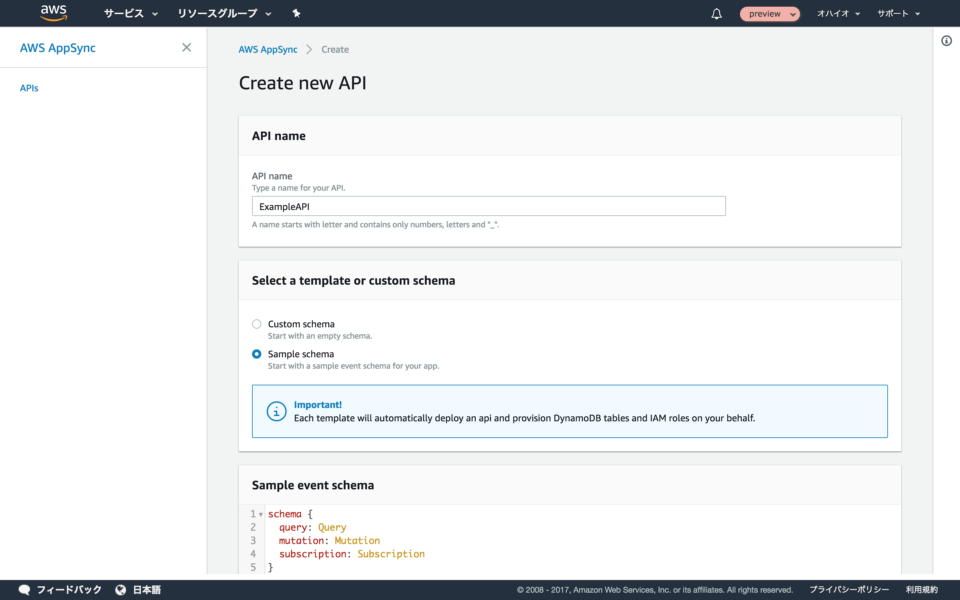Click the AWS home logo
Screen dimensions: 960x600
pos(52,13)
